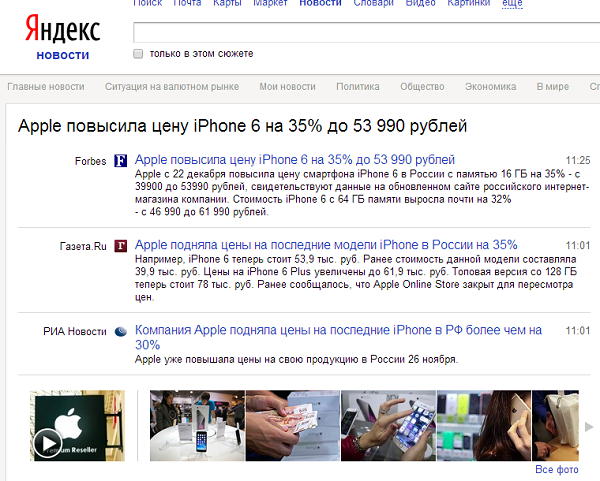Viewport: 600px width, 481px height.
Task: Click the Яндекс logo
Action: coord(64,25)
